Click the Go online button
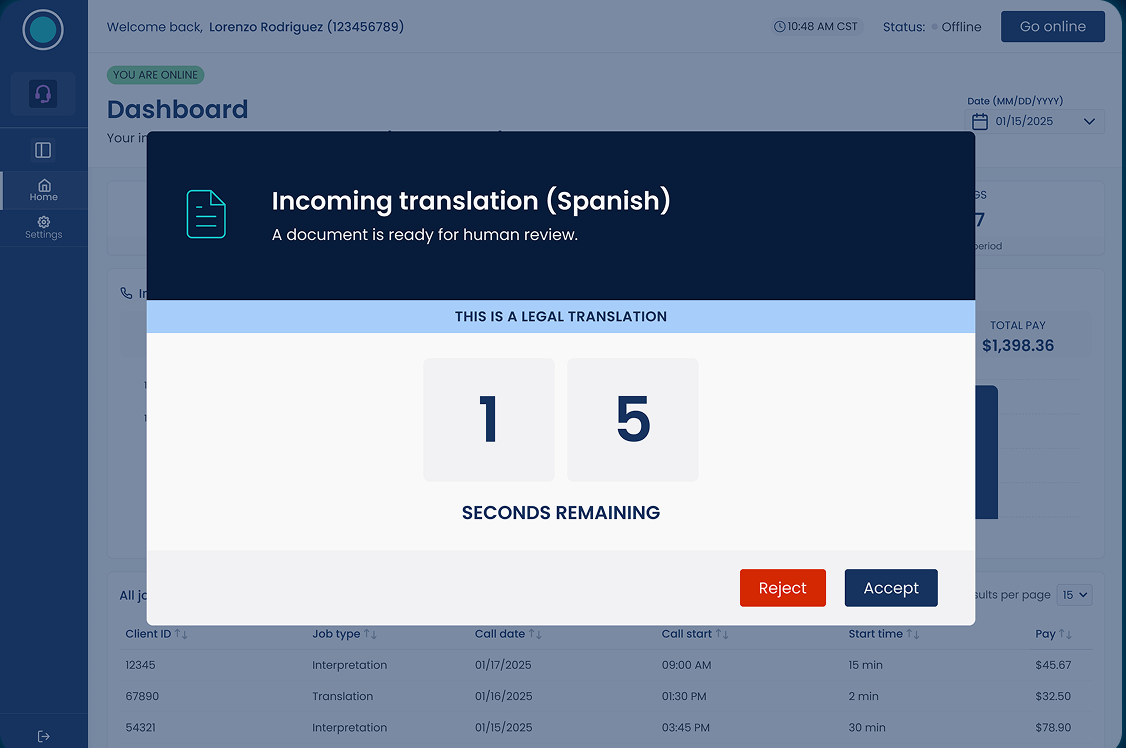 tap(1053, 27)
